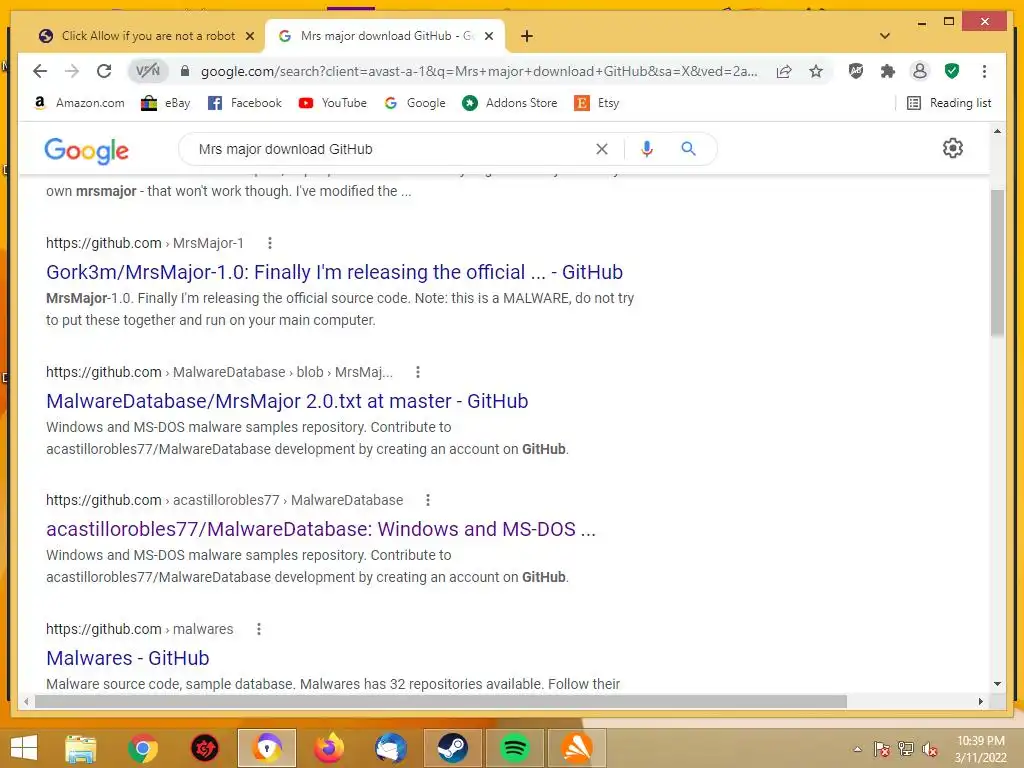Open the Facebook bookmark

click(x=244, y=103)
